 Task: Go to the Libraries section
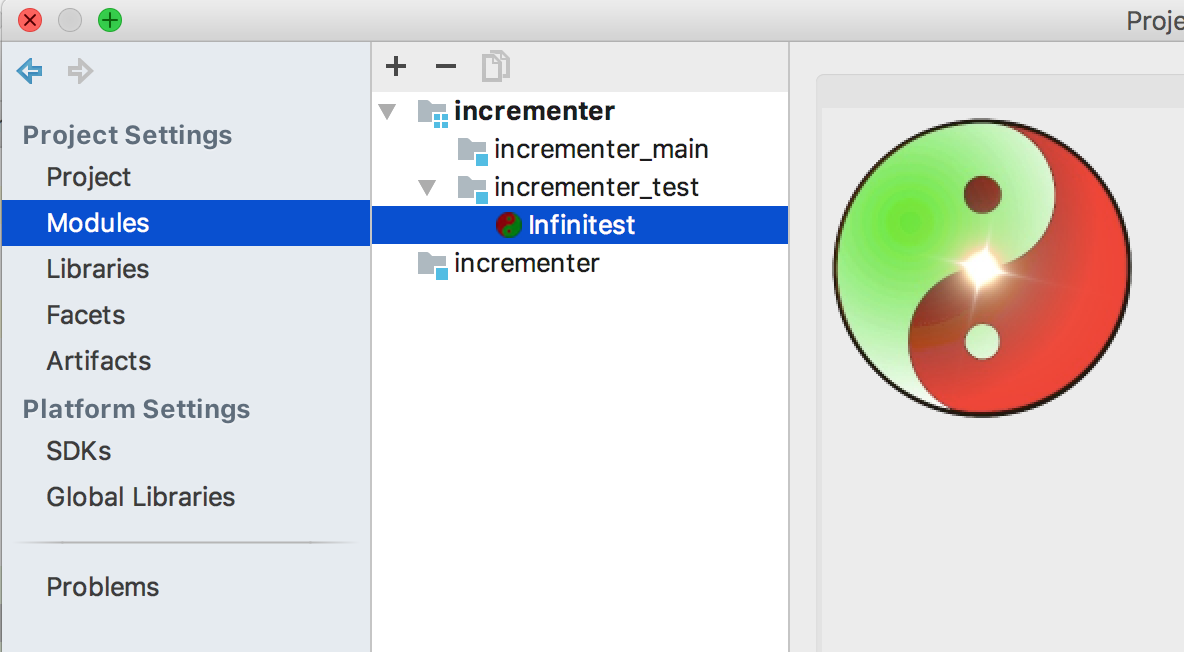click(x=97, y=269)
